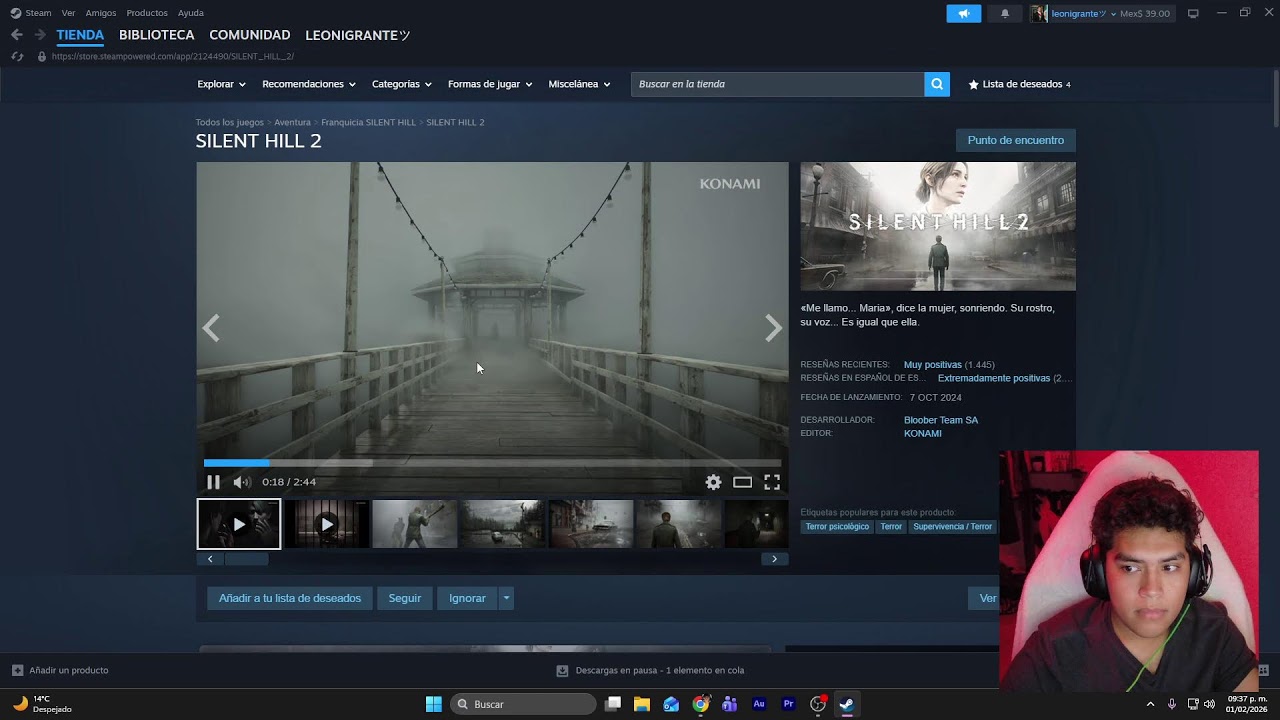
Task: Click the Ignorar button
Action: [467, 598]
